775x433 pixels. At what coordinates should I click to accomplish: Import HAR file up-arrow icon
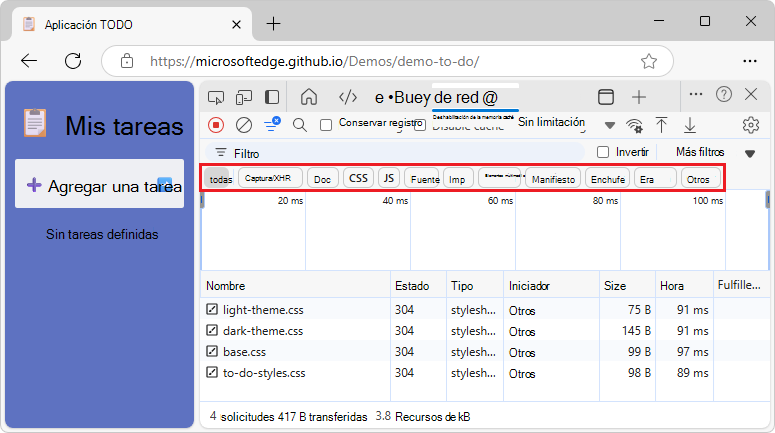coord(661,125)
